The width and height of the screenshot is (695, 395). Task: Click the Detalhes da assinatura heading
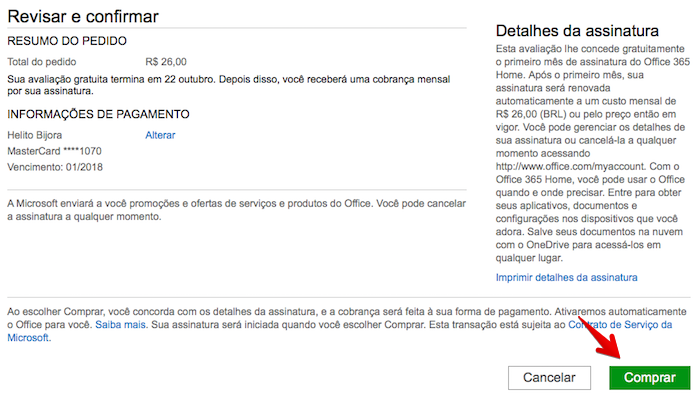pos(577,31)
